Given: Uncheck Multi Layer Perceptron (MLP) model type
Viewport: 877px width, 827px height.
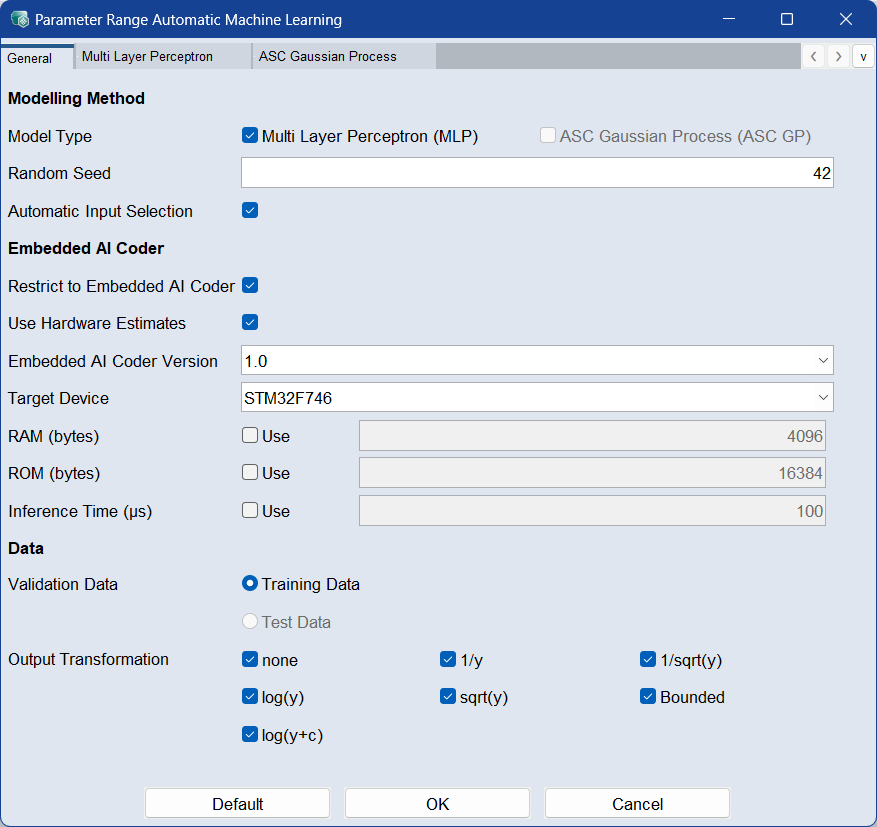Looking at the screenshot, I should click(x=250, y=136).
